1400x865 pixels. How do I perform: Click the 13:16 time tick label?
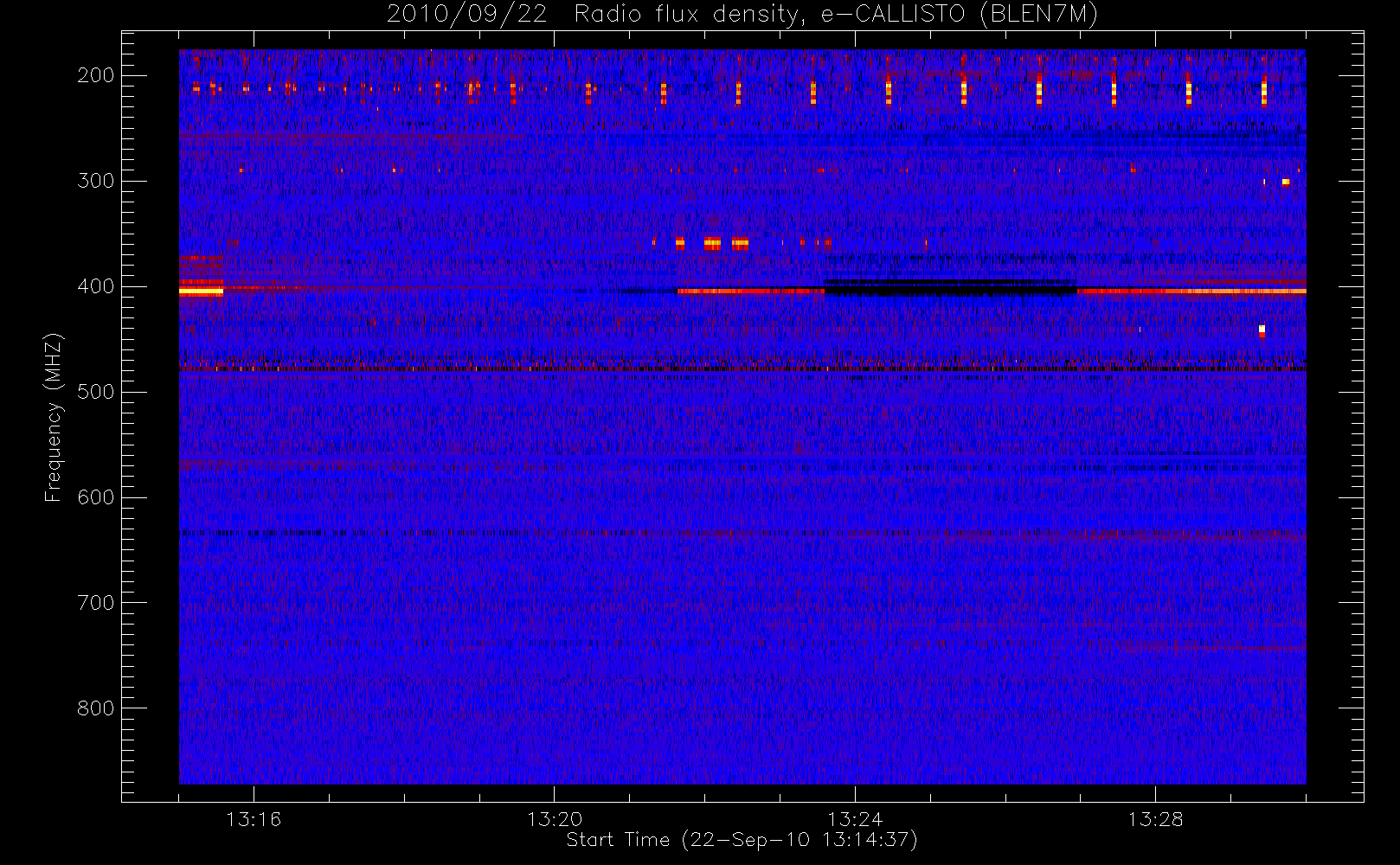254,819
